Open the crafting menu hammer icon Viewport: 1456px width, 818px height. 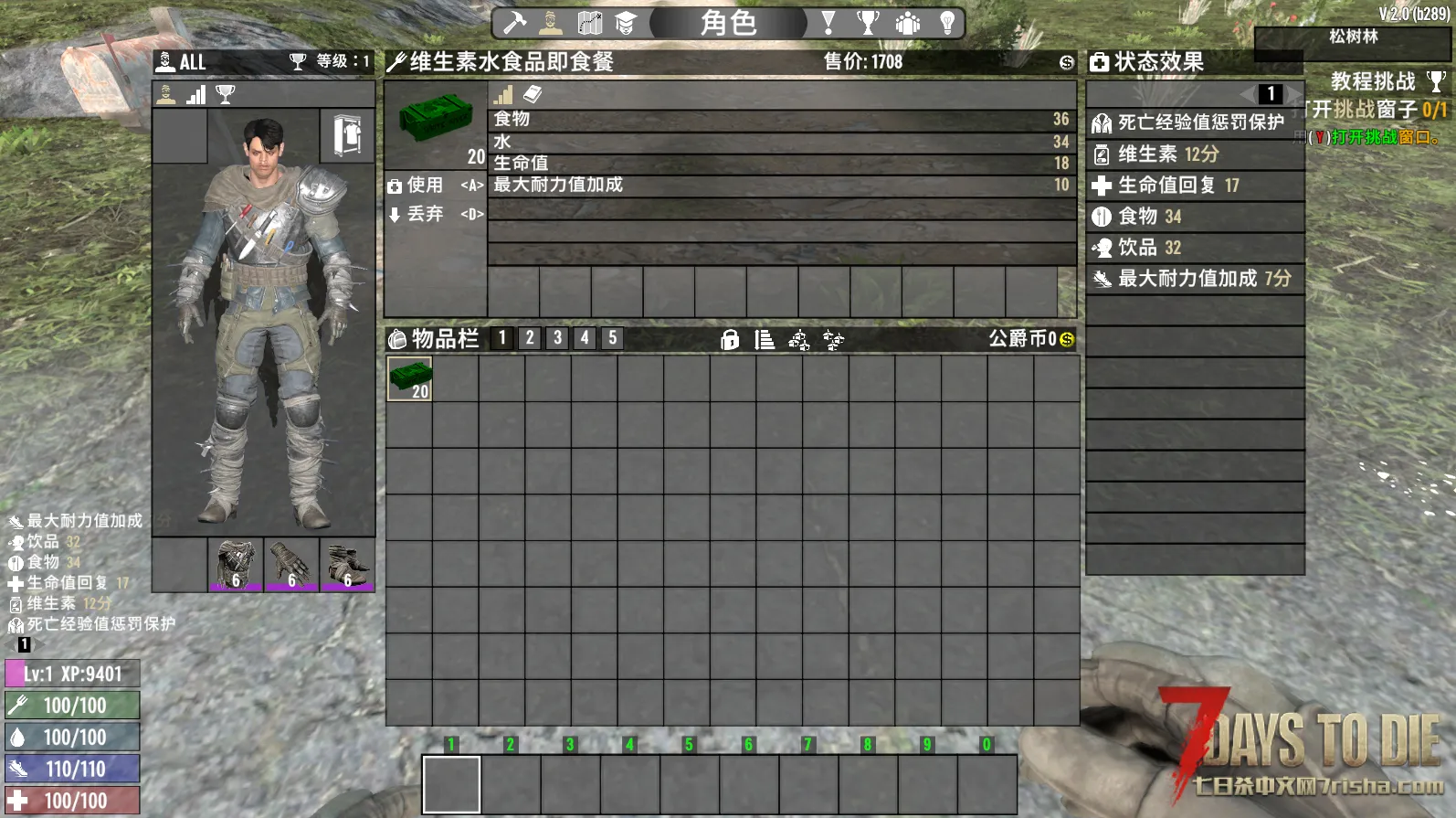pyautogui.click(x=514, y=23)
